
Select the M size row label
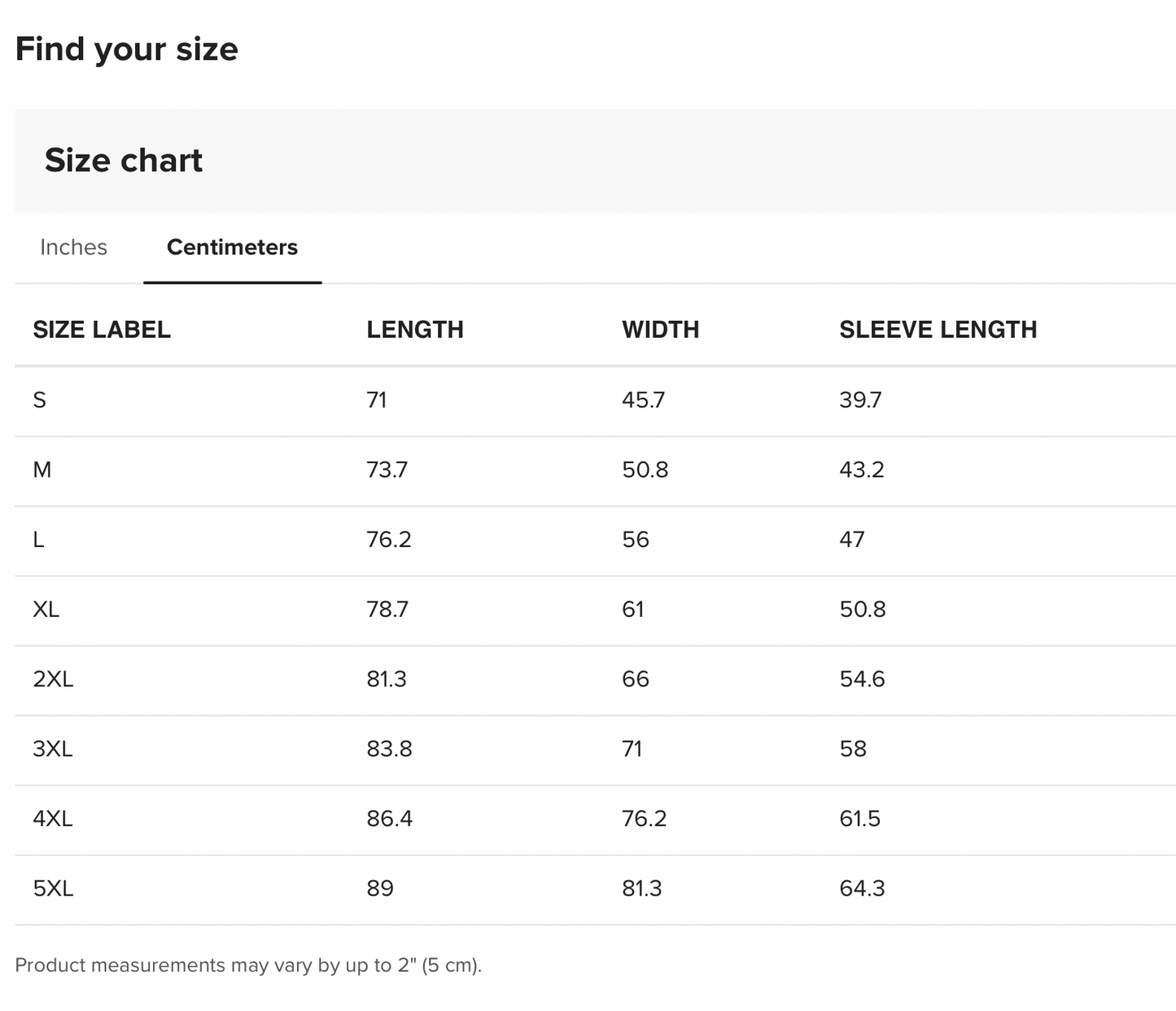click(42, 470)
